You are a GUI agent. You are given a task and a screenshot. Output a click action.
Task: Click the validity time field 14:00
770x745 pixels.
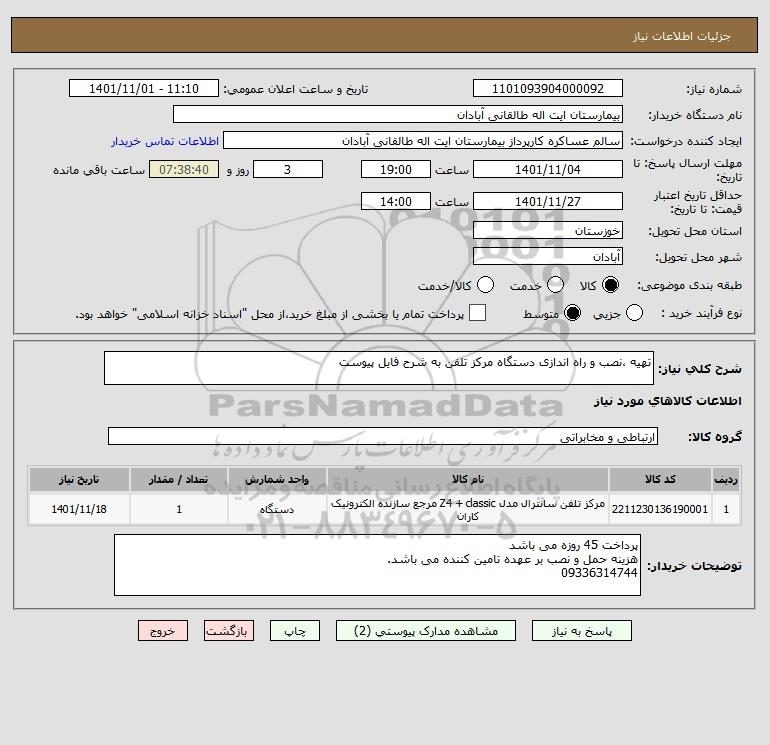click(x=396, y=201)
